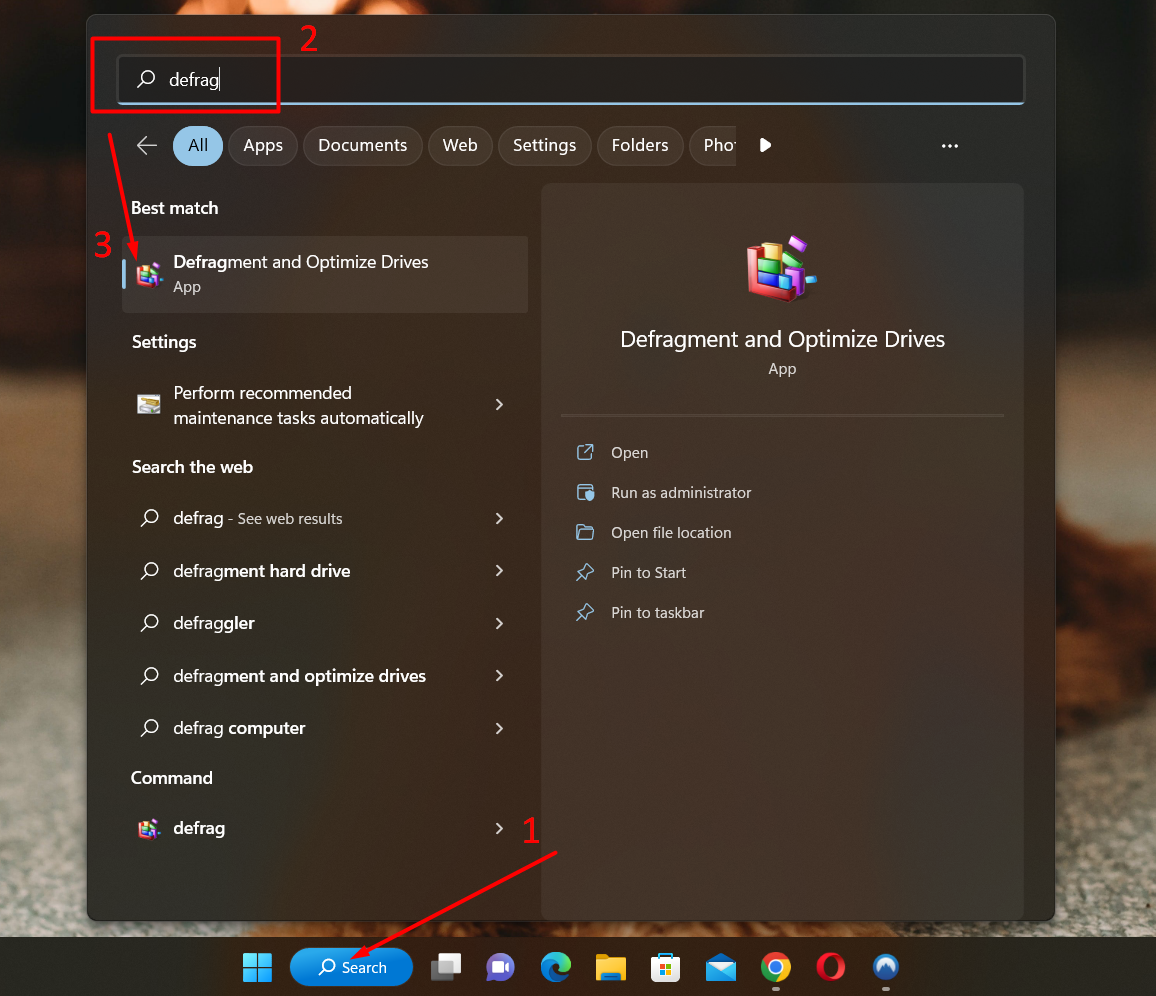The height and width of the screenshot is (996, 1156).
Task: Switch to the Folders filter tab
Action: (640, 145)
